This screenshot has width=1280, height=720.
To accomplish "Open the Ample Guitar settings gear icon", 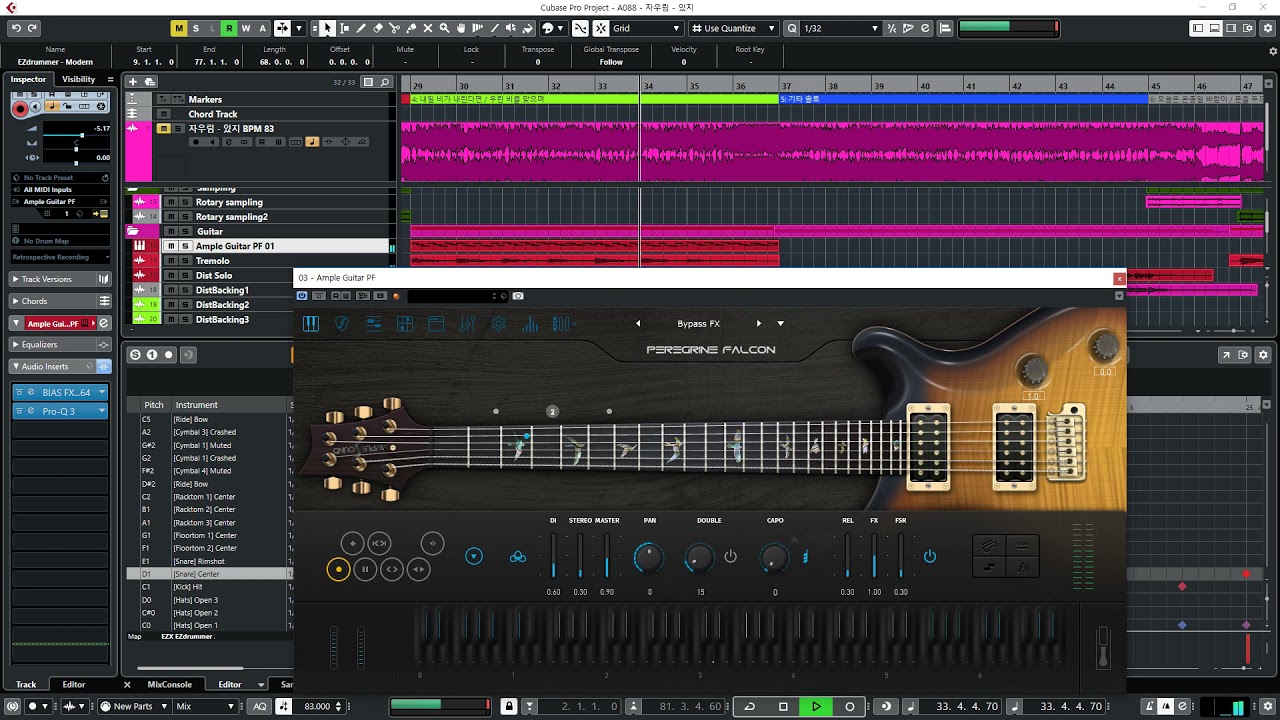I will click(498, 324).
